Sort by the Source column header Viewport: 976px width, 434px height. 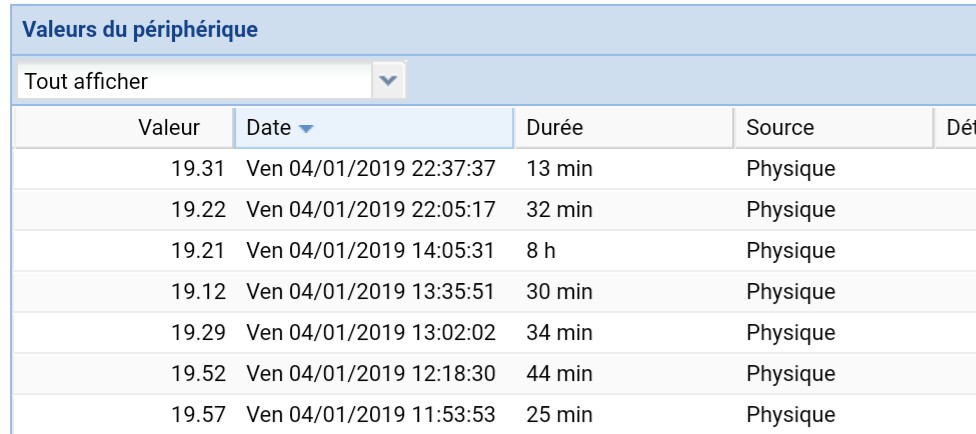(780, 128)
